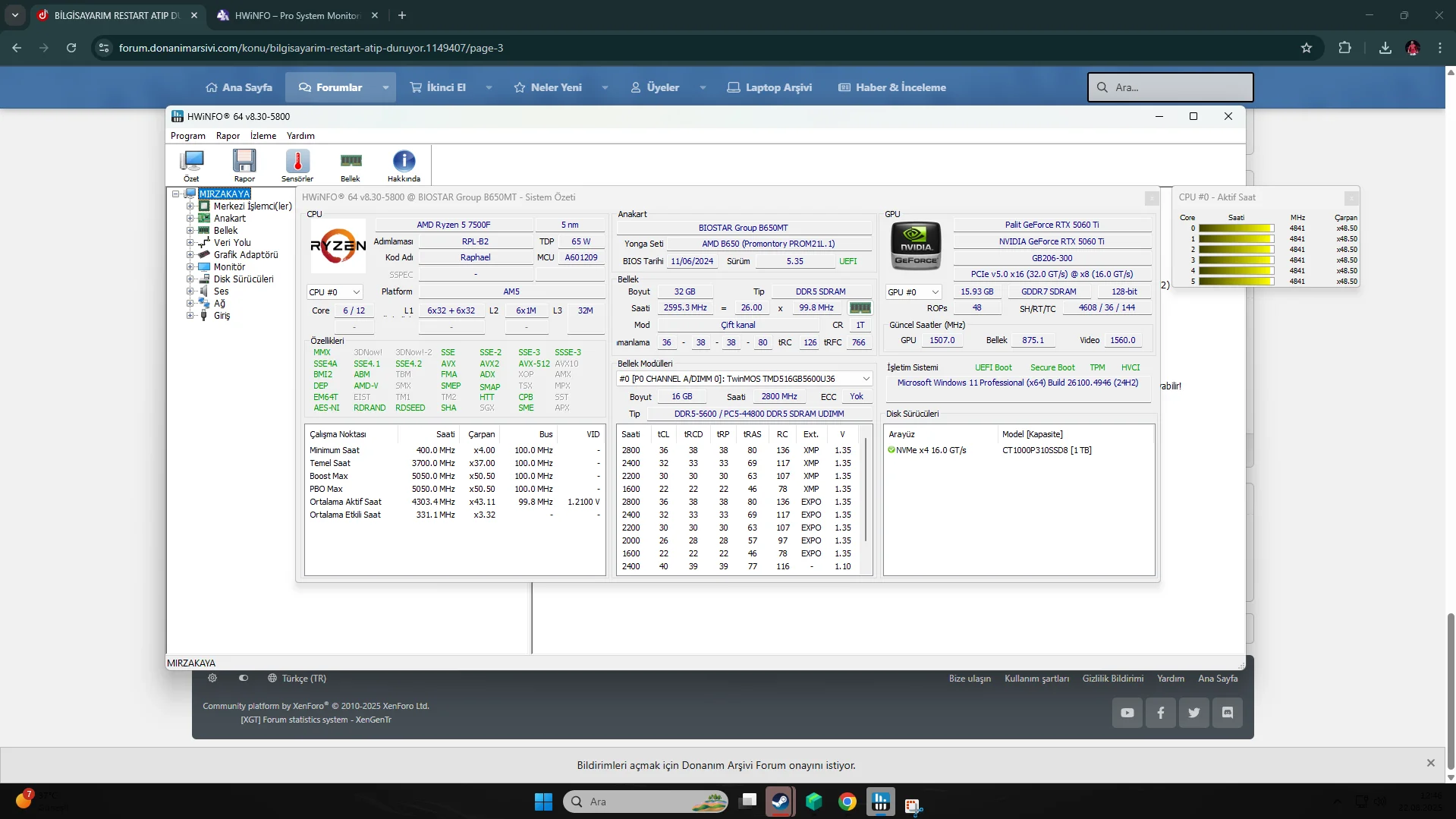Open the CPU #0 selector dropdown
The width and height of the screenshot is (1456, 819).
pos(335,292)
